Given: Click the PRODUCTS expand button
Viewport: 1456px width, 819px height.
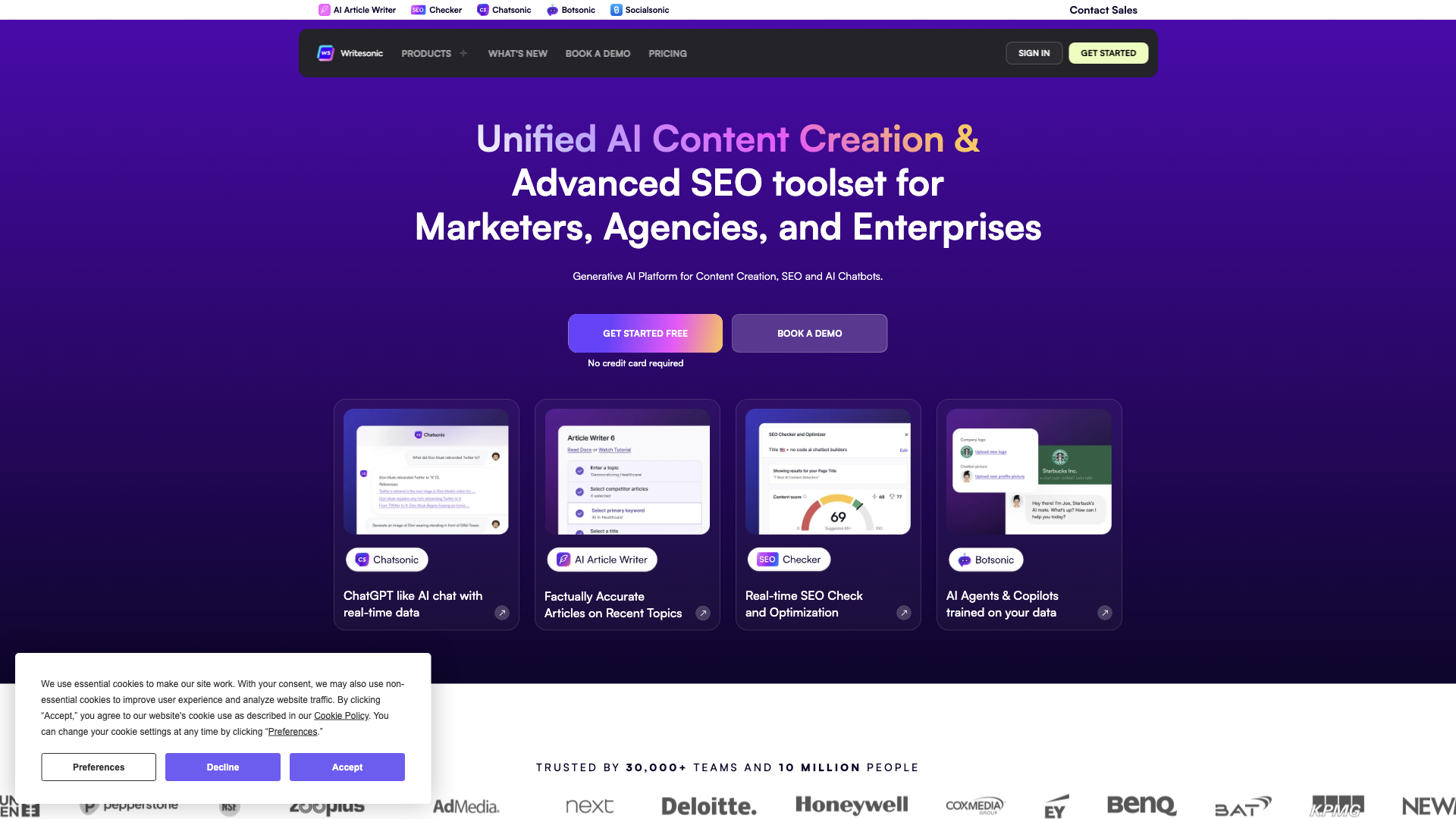Looking at the screenshot, I should point(464,53).
